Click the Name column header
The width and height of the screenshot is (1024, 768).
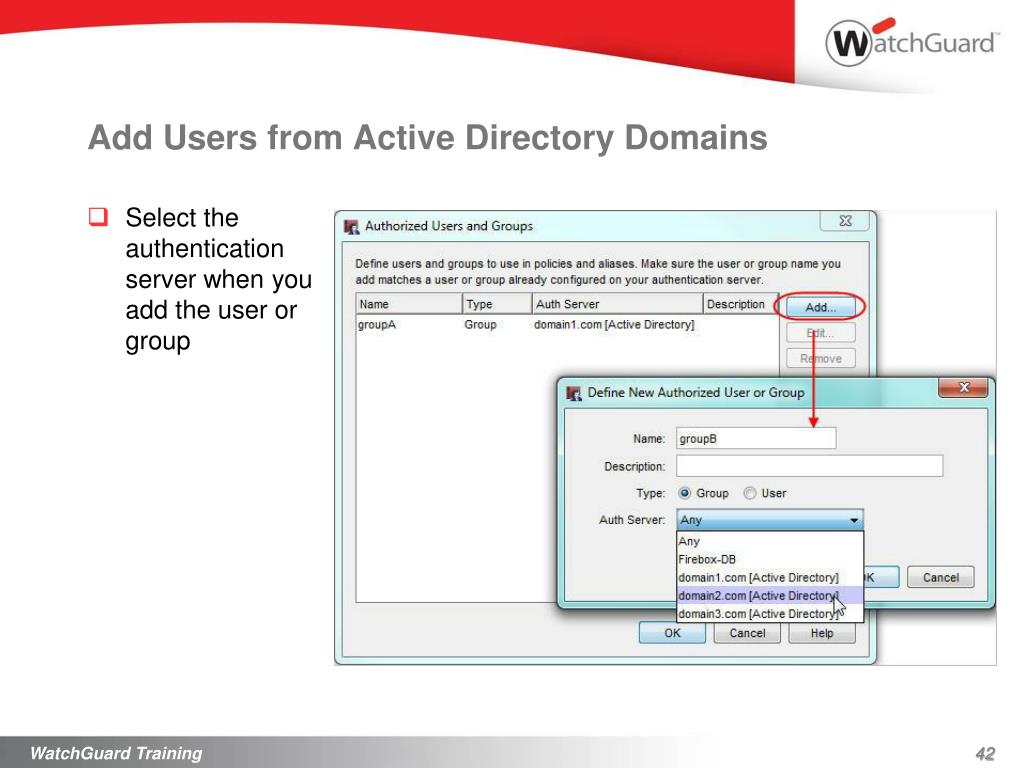[x=409, y=304]
